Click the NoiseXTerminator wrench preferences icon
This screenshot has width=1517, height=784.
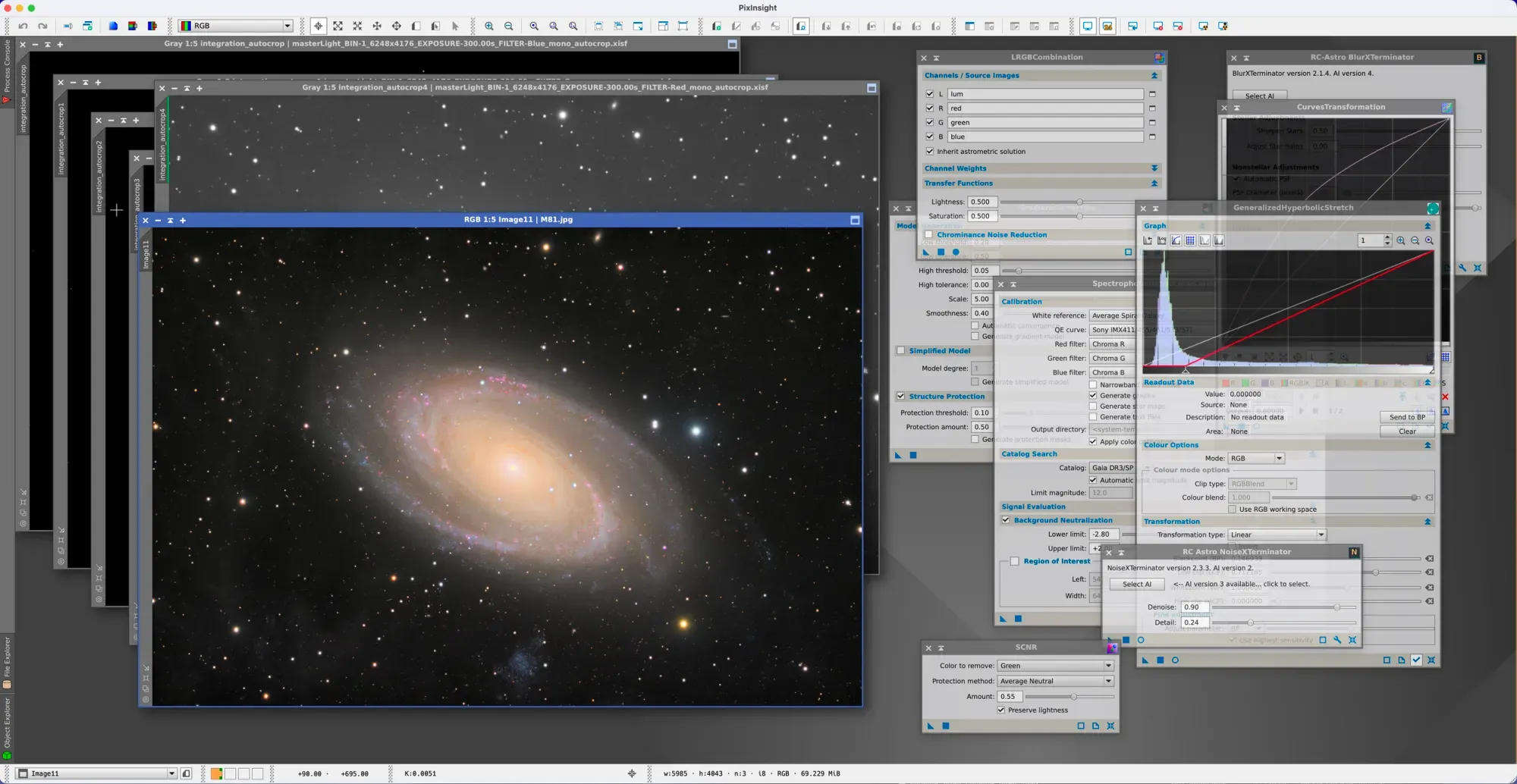pyautogui.click(x=1337, y=640)
